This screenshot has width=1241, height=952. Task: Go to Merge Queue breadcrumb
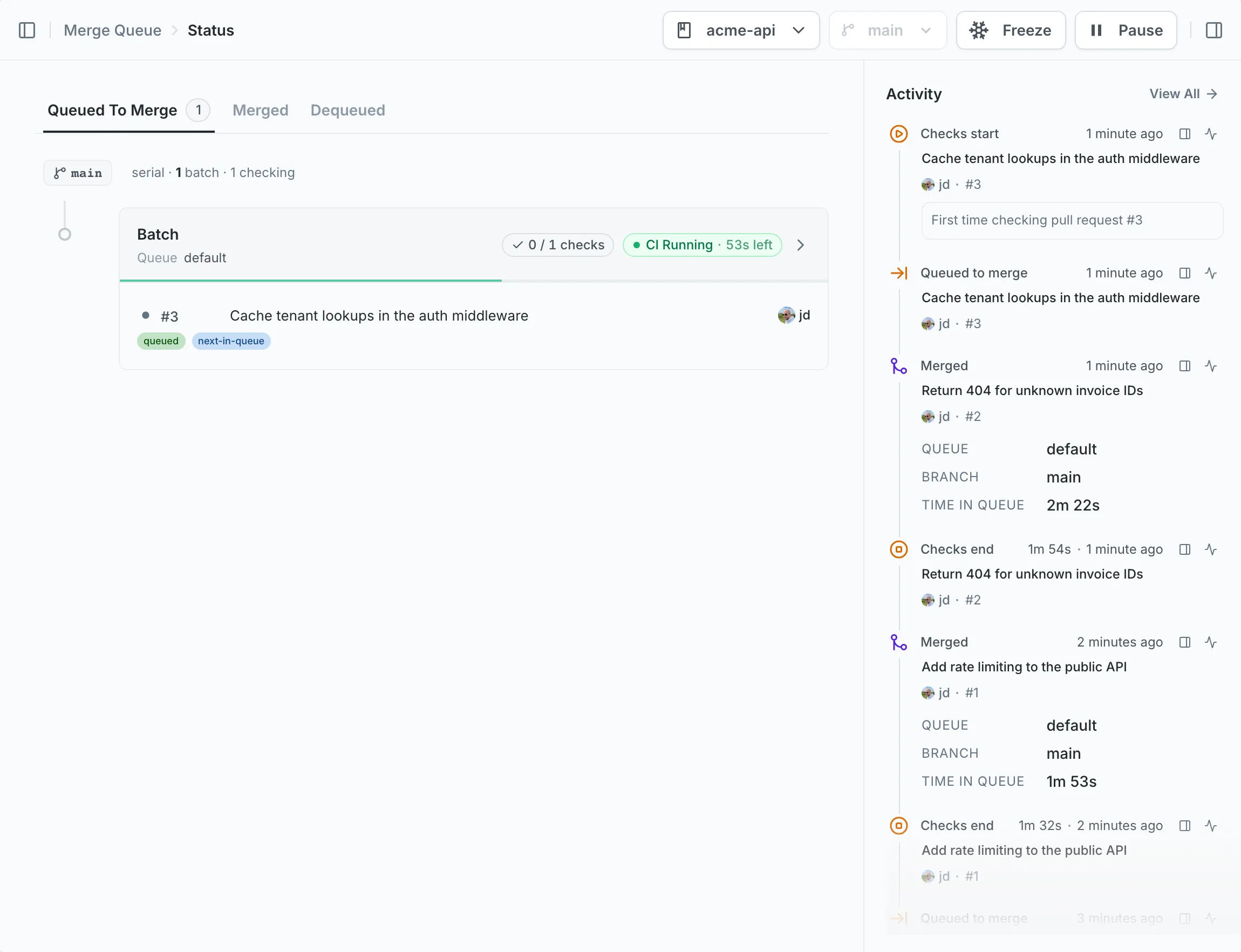pos(112,30)
